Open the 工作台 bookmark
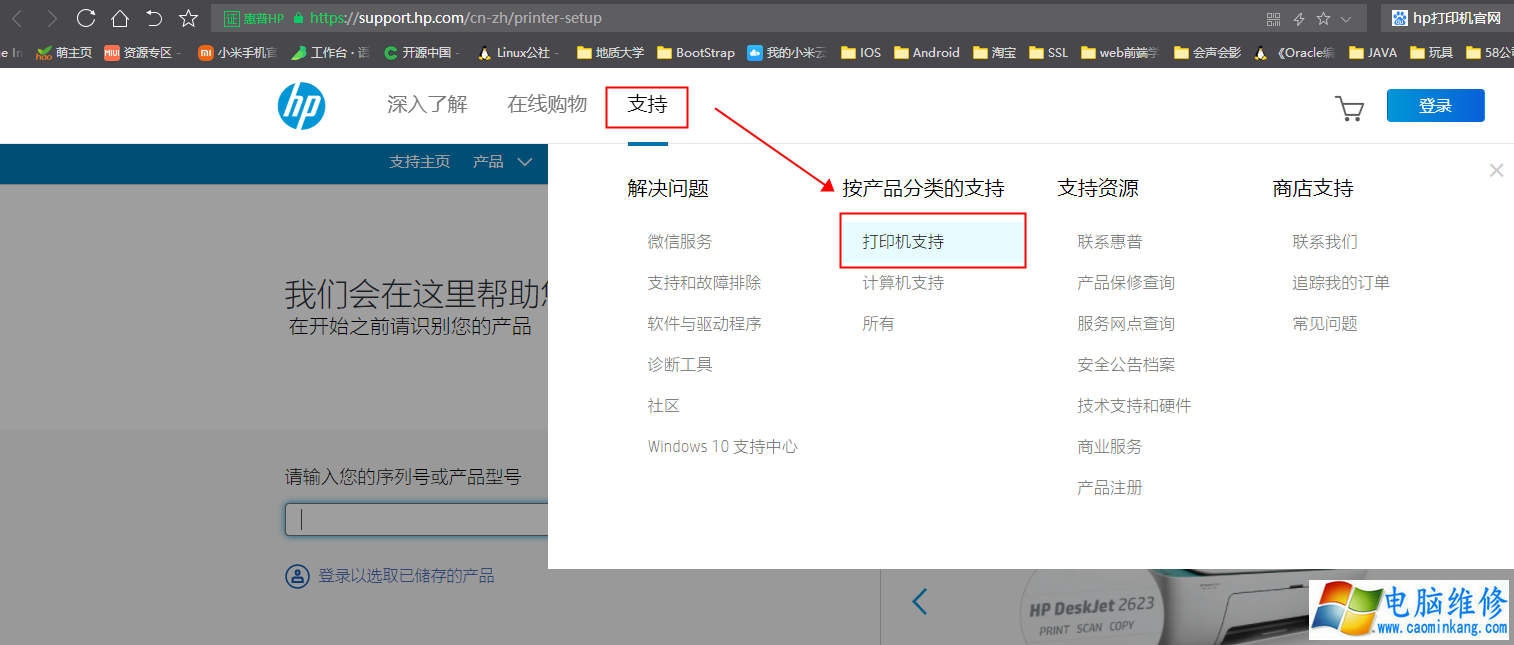This screenshot has height=645, width=1514. tap(330, 53)
